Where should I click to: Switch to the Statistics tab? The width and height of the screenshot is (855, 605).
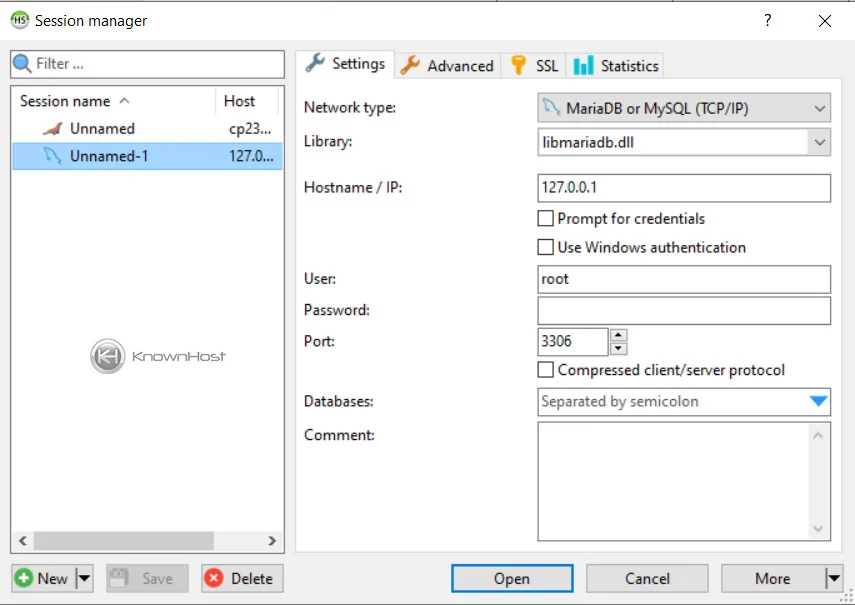[616, 65]
